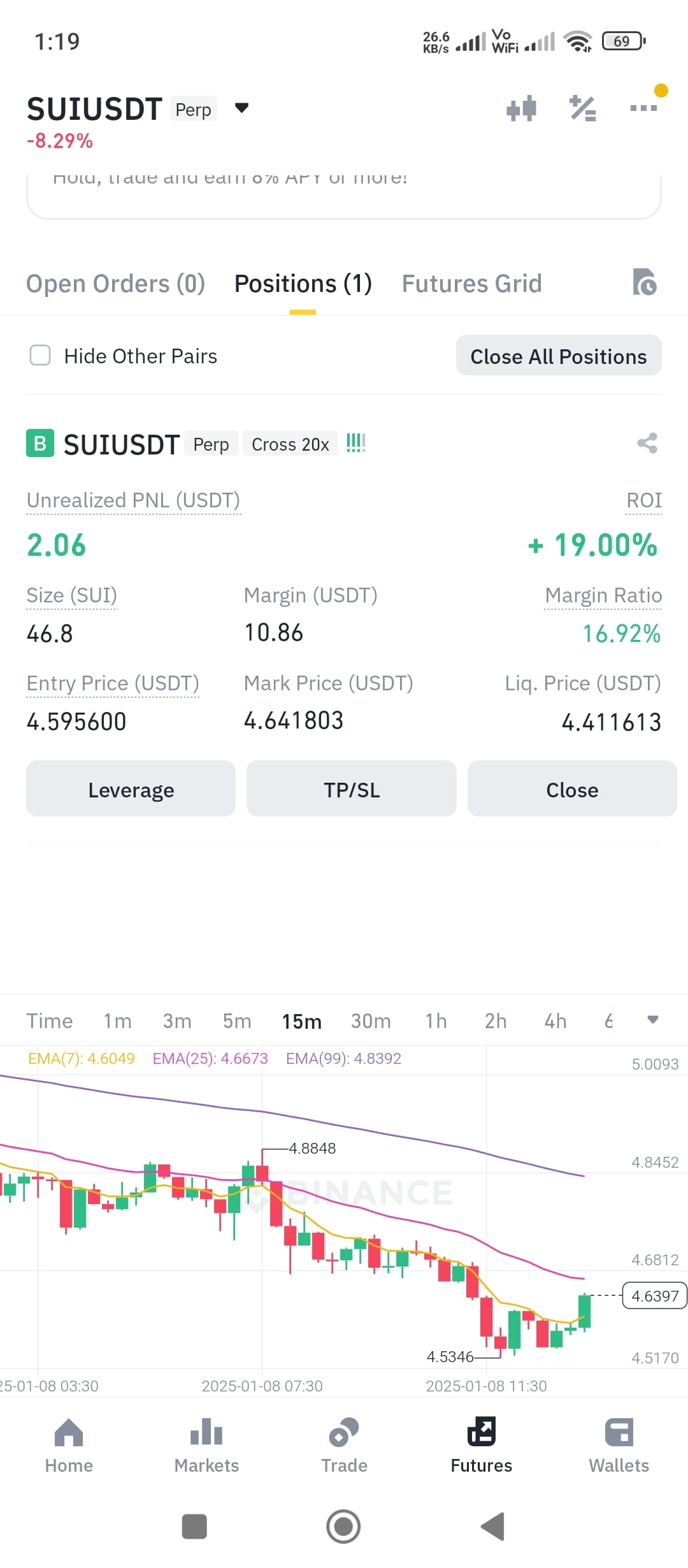Open the order history icon
The image size is (688, 1568).
click(645, 282)
